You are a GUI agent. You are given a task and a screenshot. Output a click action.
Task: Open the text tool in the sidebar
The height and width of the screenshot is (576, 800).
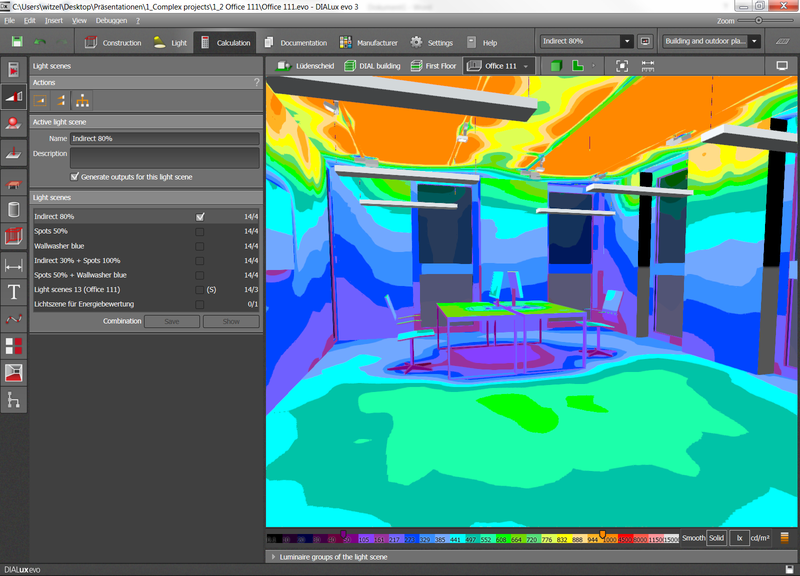point(14,291)
